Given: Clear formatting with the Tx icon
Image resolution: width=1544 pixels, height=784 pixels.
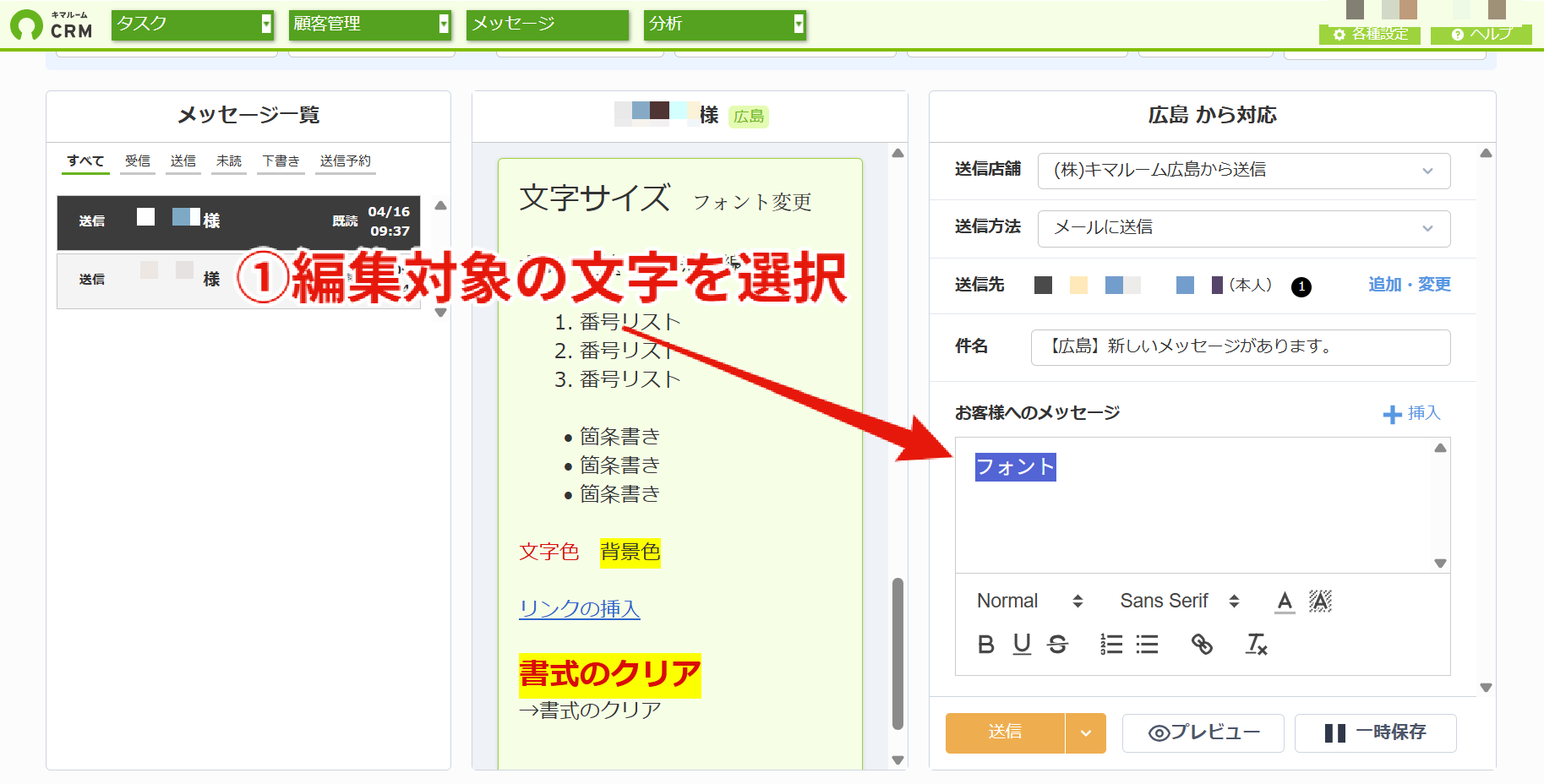Looking at the screenshot, I should coord(1257,645).
